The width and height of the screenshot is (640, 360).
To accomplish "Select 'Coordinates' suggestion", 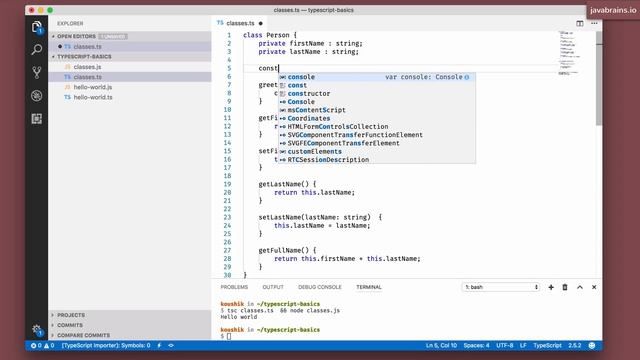I will (377, 118).
